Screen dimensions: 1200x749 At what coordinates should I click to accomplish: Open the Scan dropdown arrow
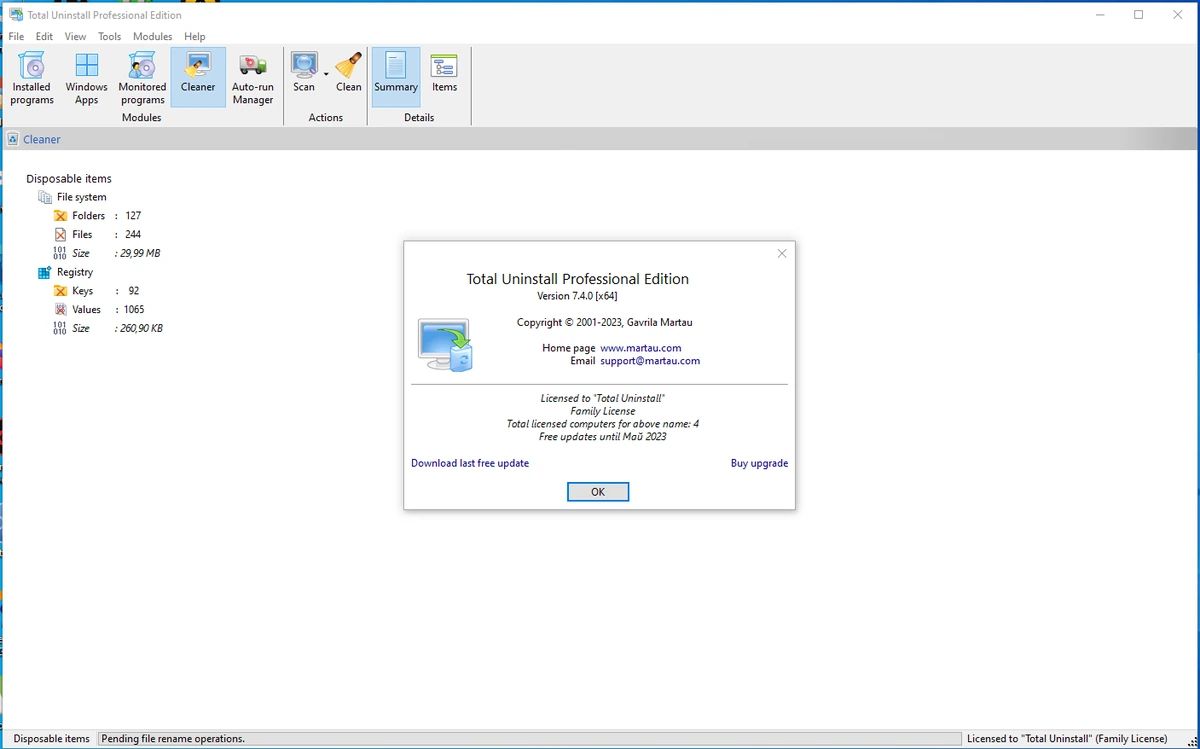[x=326, y=75]
